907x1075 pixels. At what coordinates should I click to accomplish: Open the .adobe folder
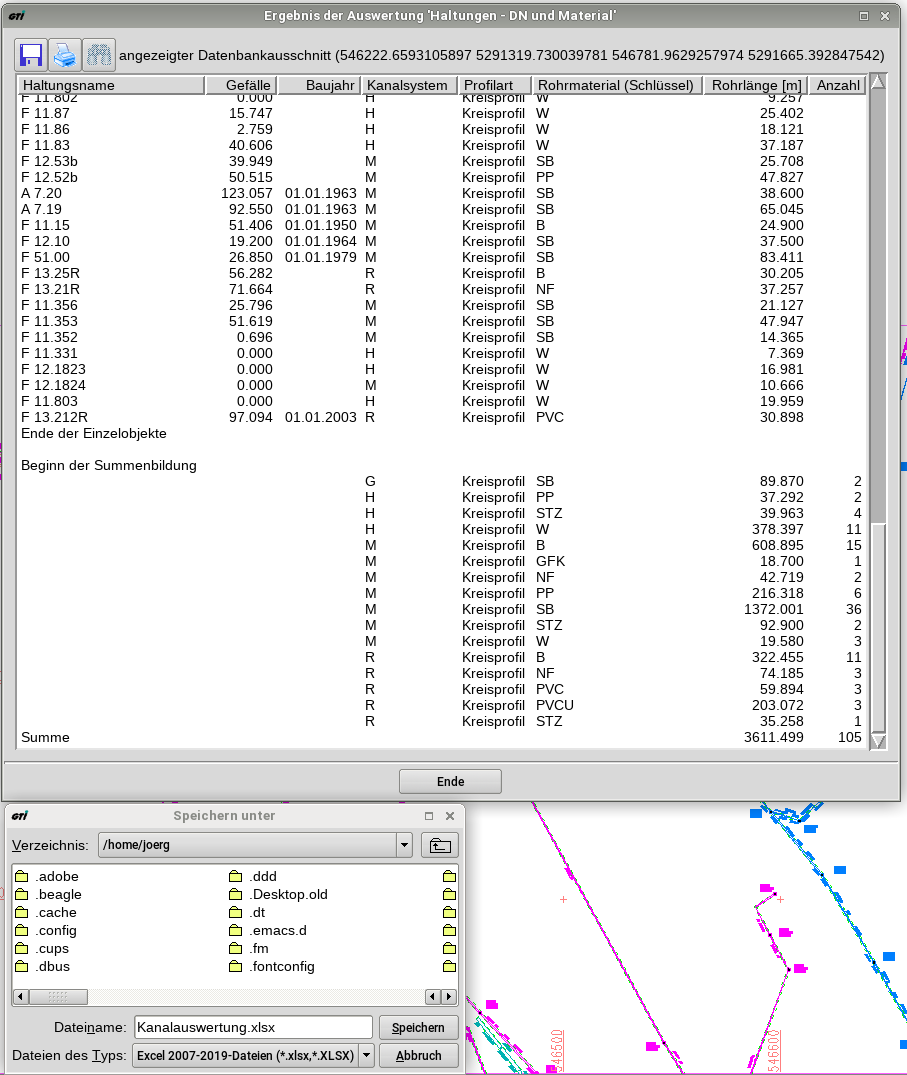[x=56, y=877]
